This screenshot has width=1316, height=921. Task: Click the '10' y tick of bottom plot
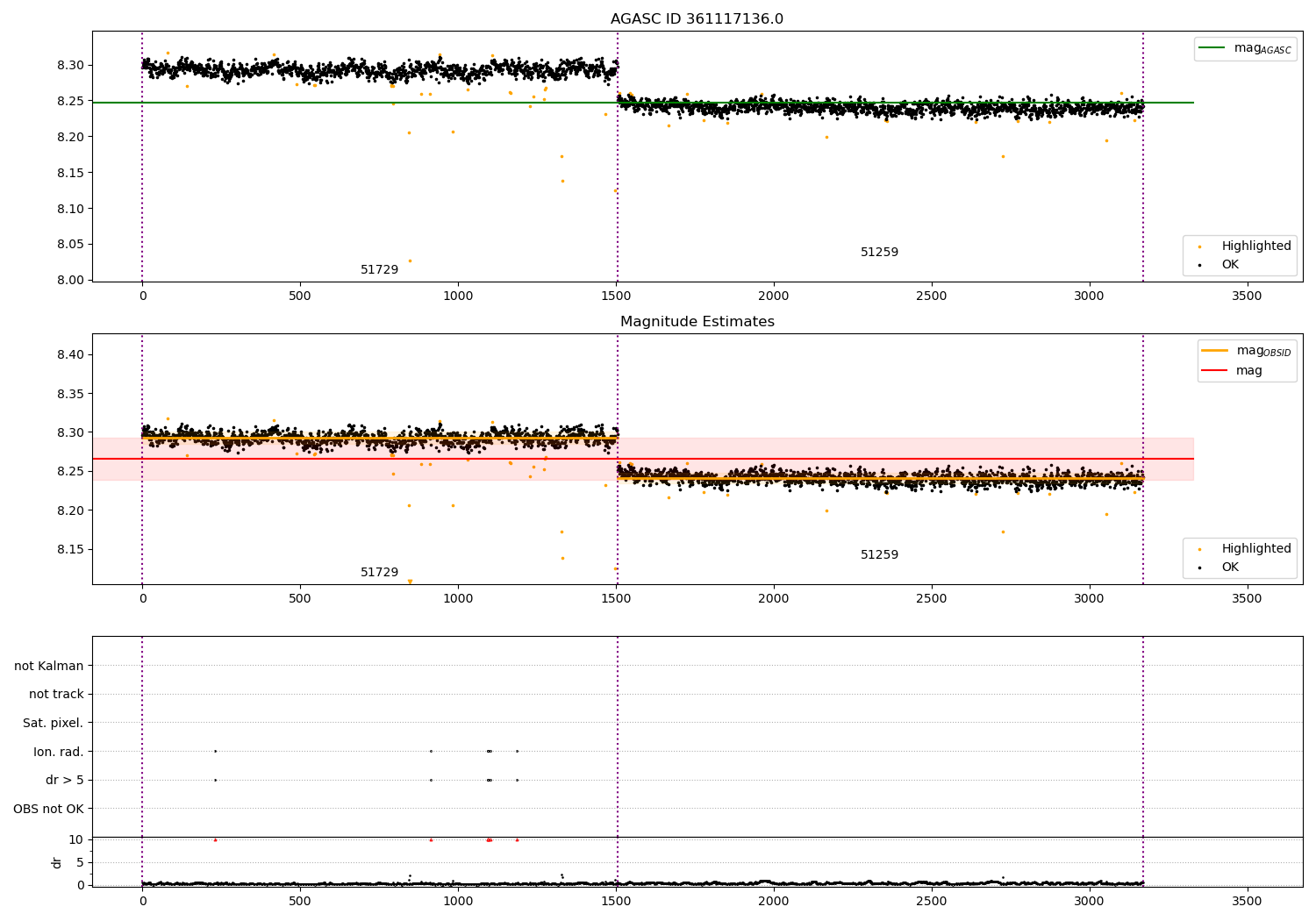[76, 839]
